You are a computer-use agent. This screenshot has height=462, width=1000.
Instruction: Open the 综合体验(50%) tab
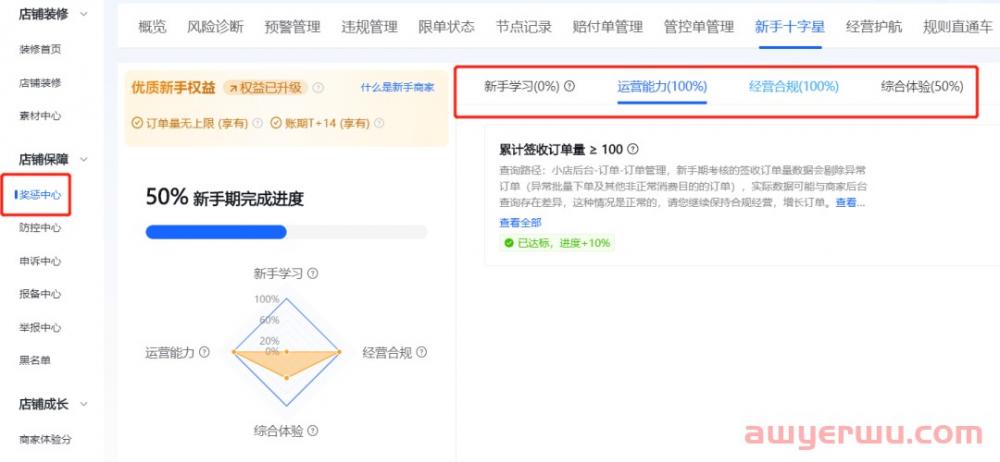coord(922,87)
